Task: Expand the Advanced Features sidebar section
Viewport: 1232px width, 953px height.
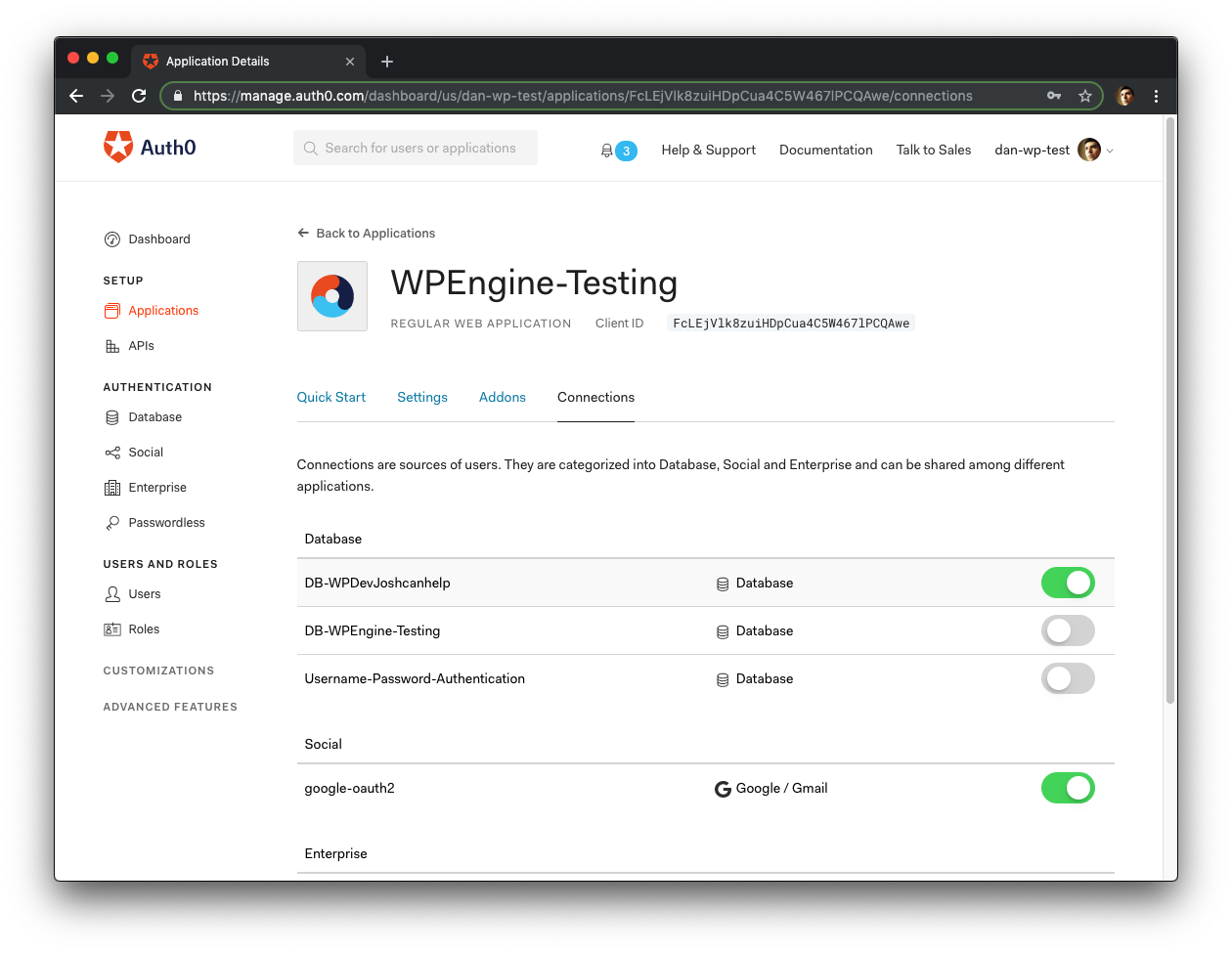Action: click(x=170, y=707)
